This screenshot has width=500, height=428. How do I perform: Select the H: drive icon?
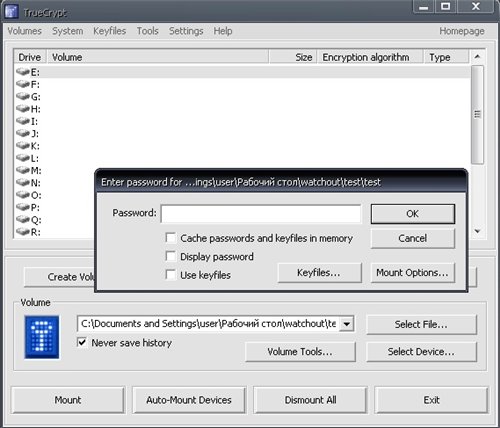click(x=23, y=109)
